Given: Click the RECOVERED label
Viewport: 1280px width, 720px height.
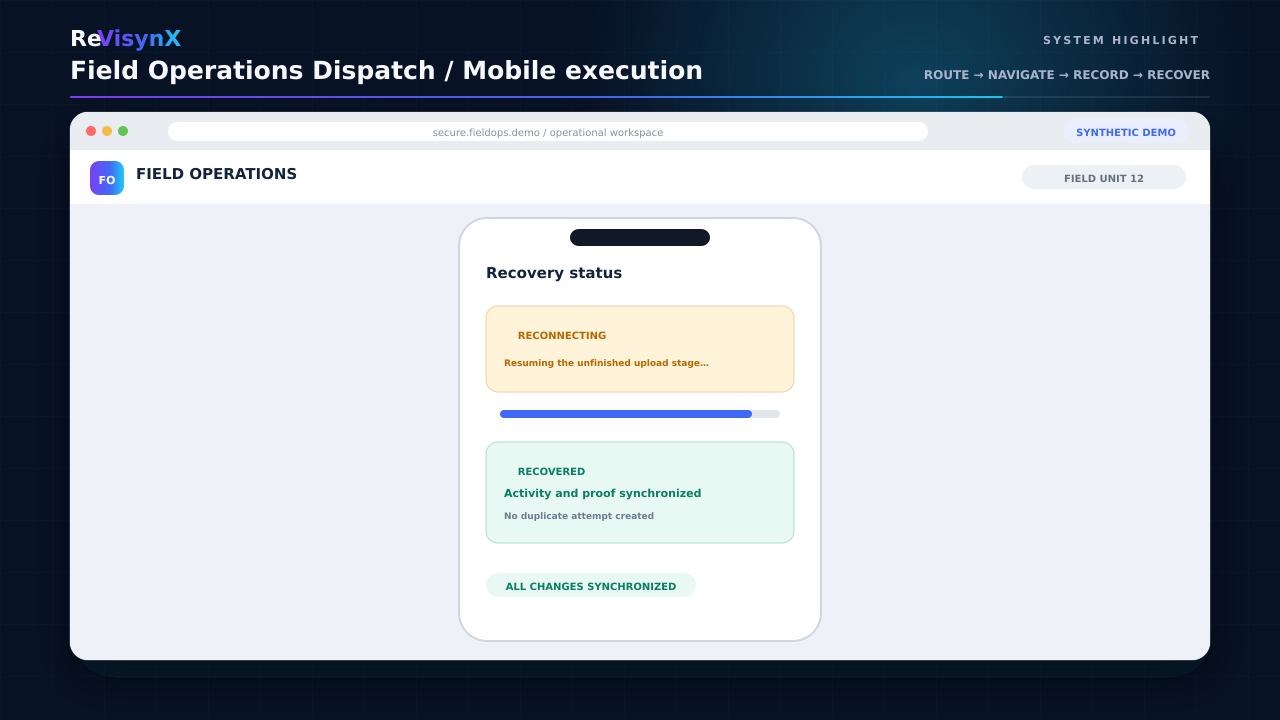Looking at the screenshot, I should [551, 472].
